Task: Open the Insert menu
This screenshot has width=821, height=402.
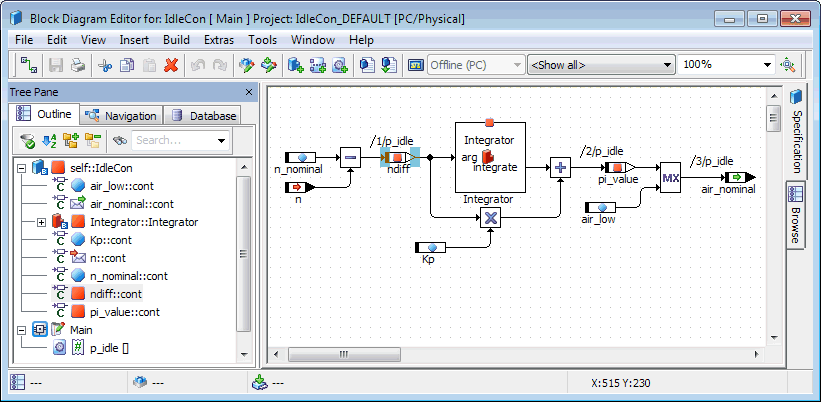Action: coord(134,40)
